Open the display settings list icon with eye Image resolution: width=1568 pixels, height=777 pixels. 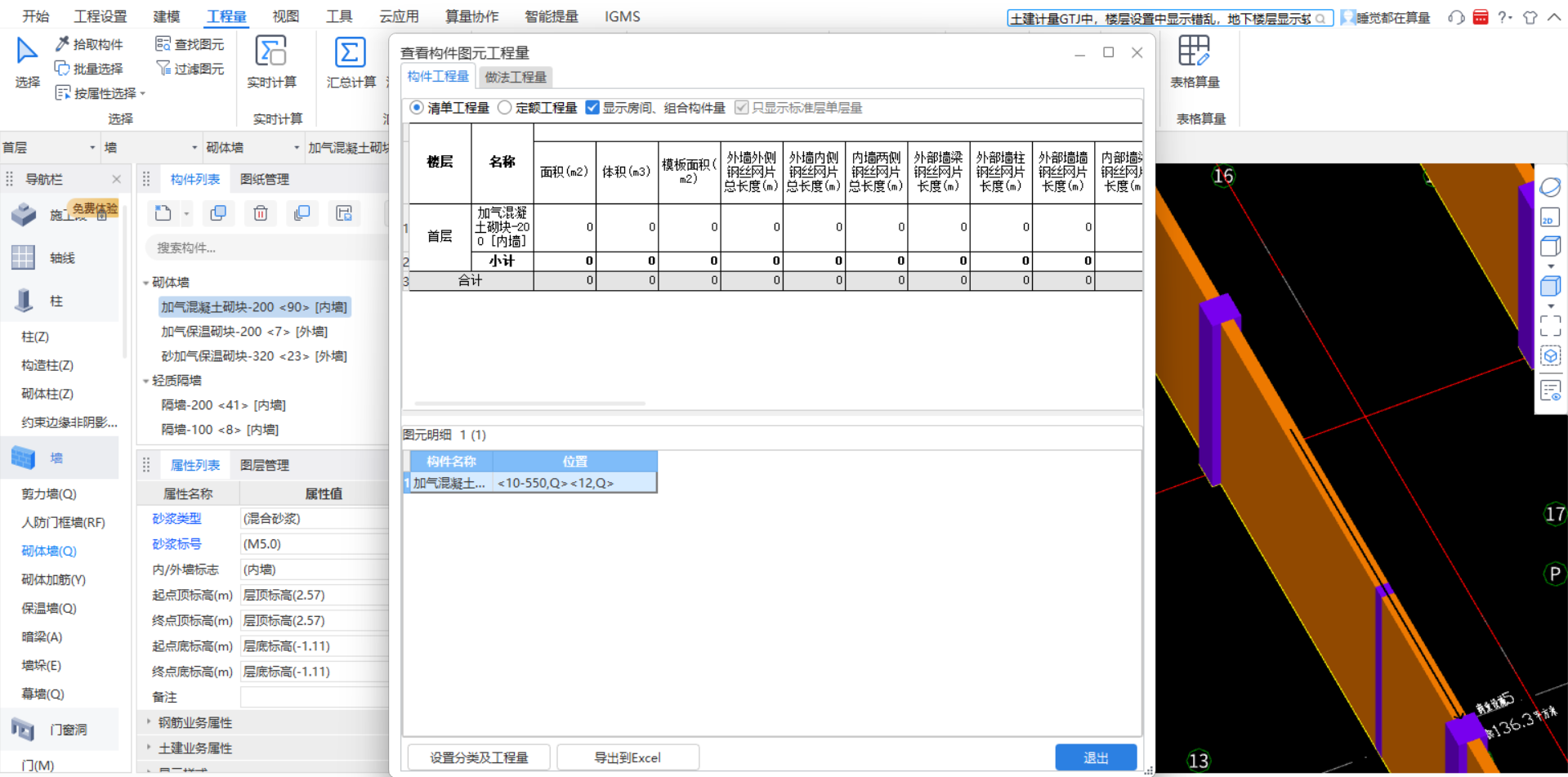(x=1550, y=391)
